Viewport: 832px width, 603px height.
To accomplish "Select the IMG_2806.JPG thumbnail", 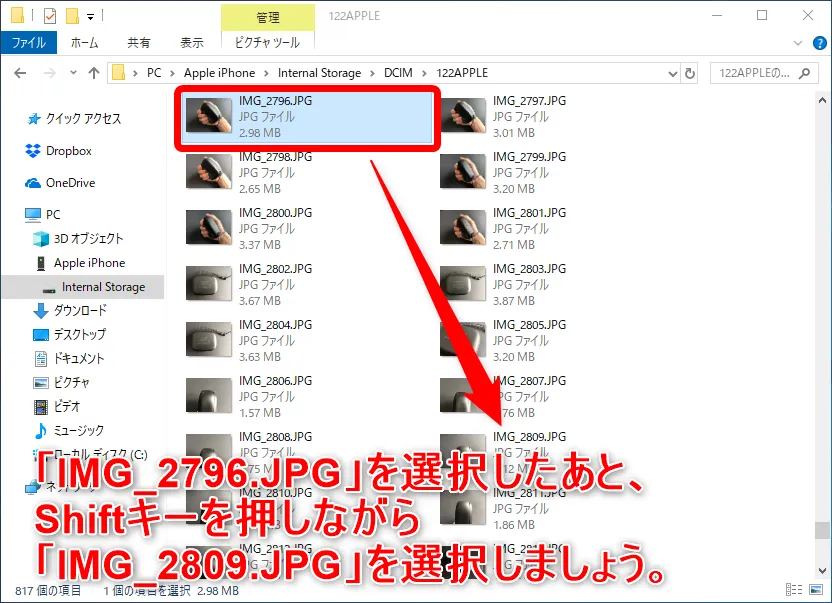I will point(209,395).
